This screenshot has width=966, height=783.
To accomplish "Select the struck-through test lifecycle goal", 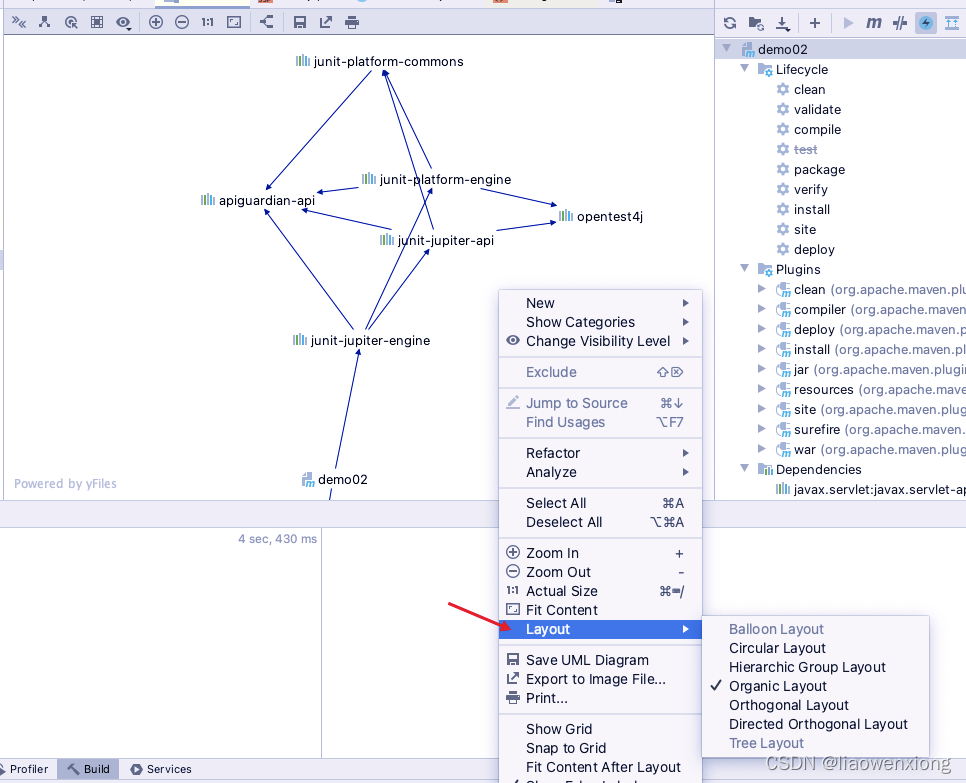I will [x=805, y=150].
